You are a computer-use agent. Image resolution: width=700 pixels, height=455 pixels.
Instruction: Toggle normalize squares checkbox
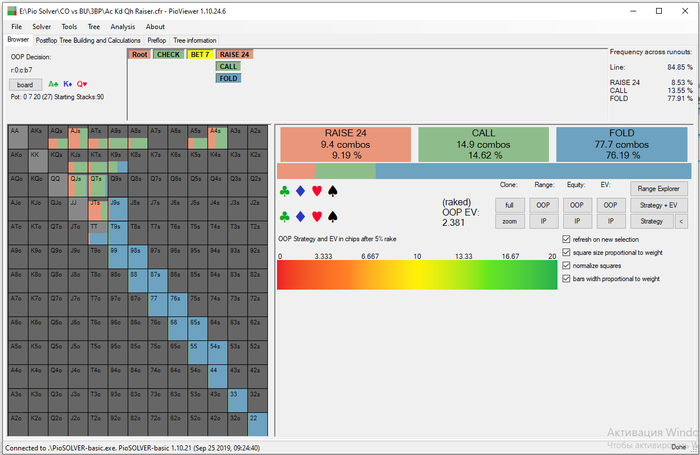566,266
